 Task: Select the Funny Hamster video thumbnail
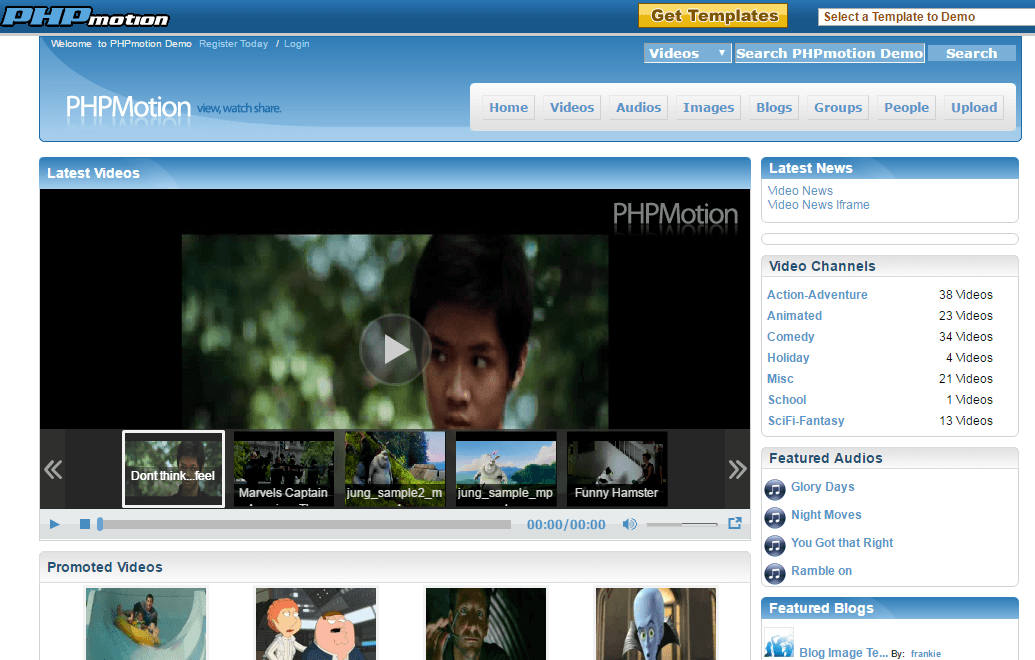[617, 469]
